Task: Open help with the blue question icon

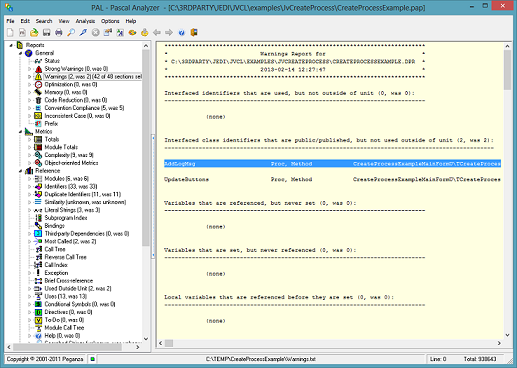Action: [x=181, y=32]
